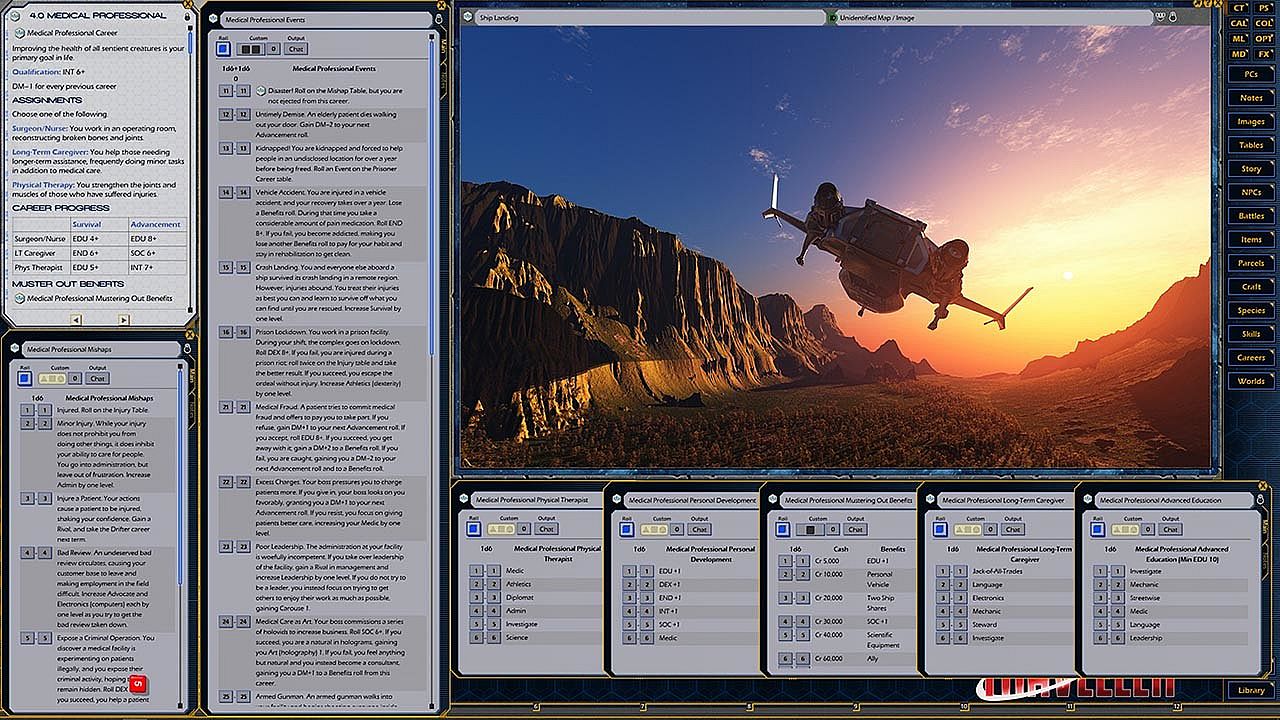Open the NPCs sidebar tab
Viewport: 1280px width, 720px height.
pos(1251,192)
